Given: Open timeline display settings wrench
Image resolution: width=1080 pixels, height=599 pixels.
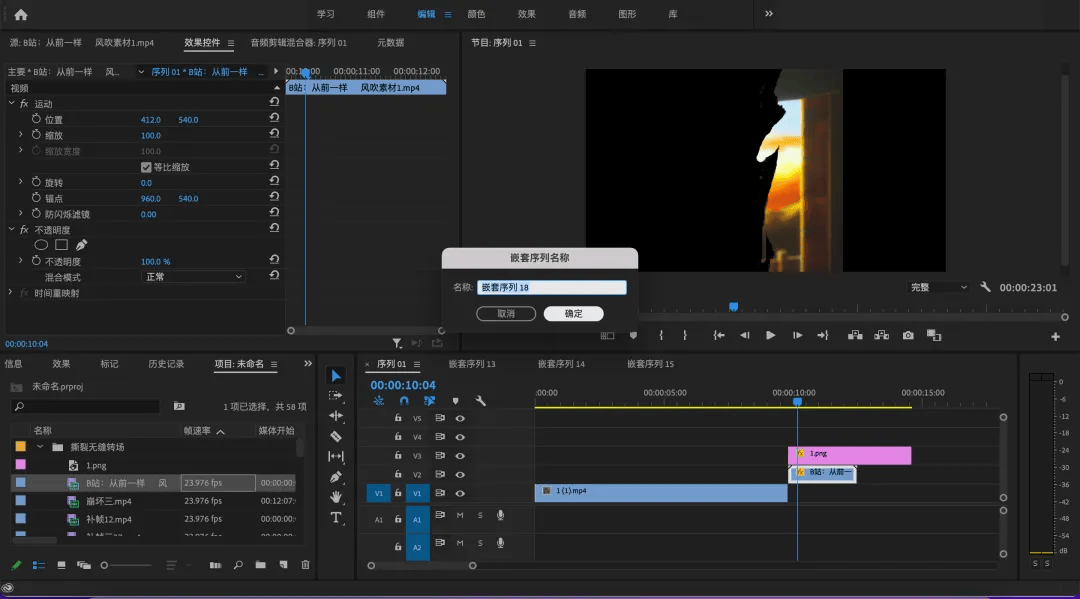Looking at the screenshot, I should coord(481,401).
